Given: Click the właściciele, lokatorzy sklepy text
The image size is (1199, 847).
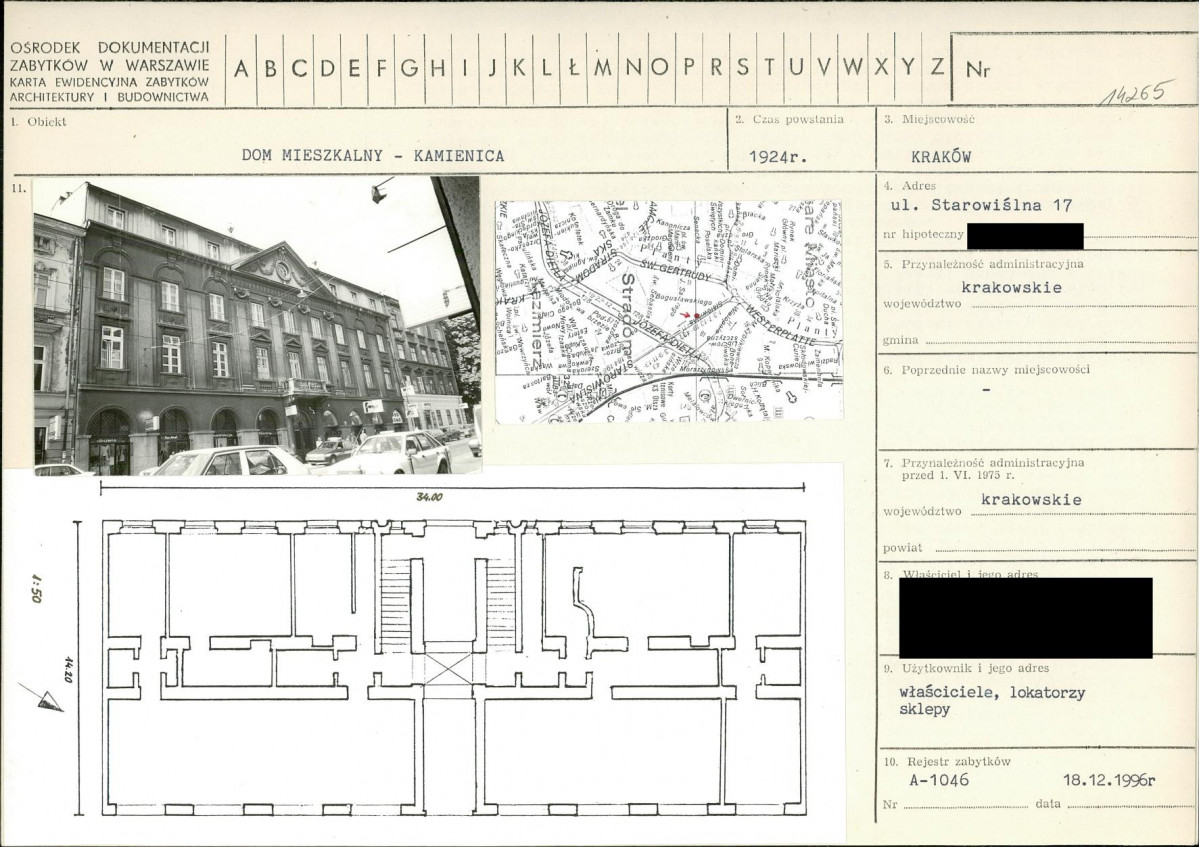Looking at the screenshot, I should 992,701.
